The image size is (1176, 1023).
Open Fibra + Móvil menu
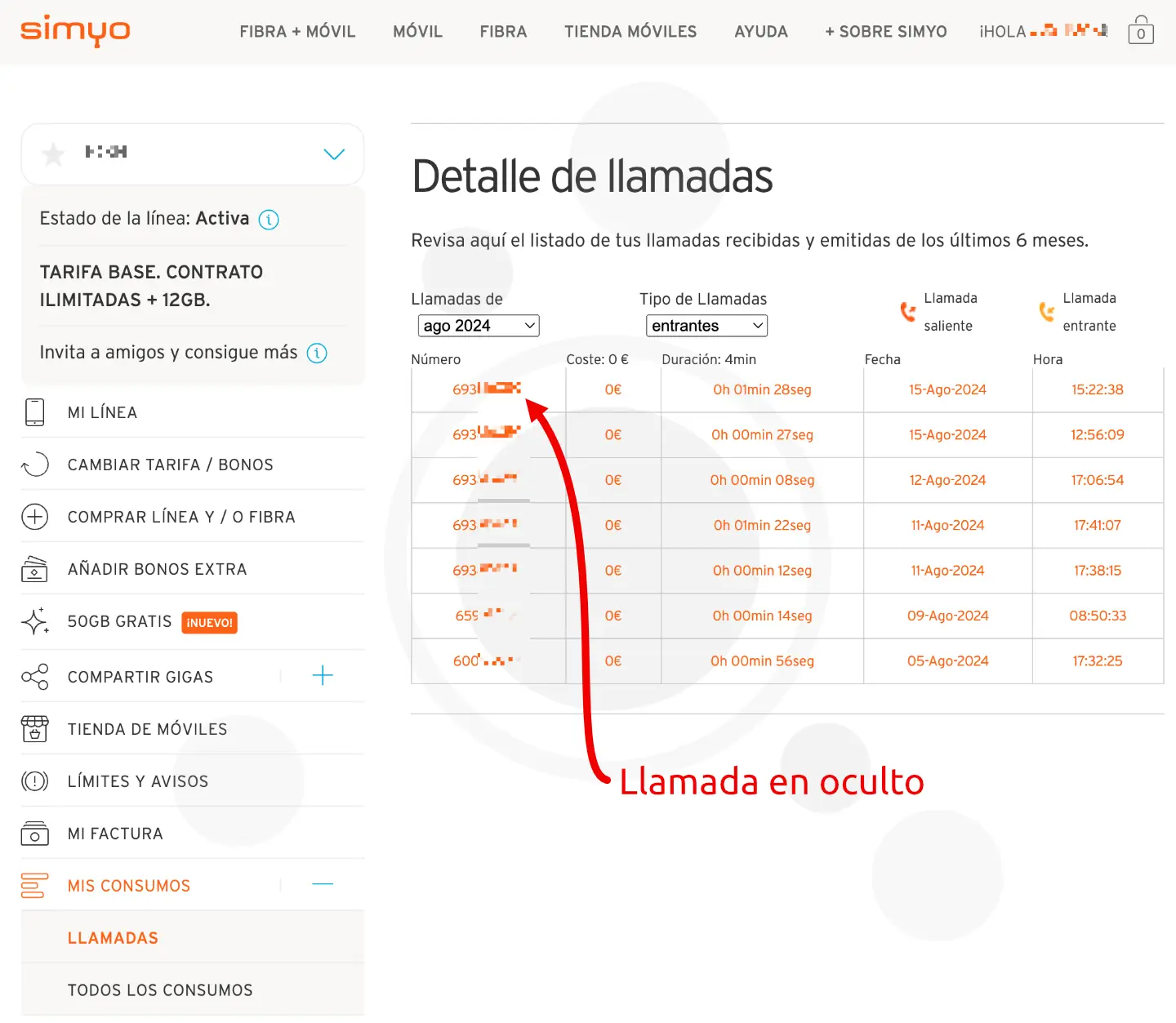click(297, 32)
